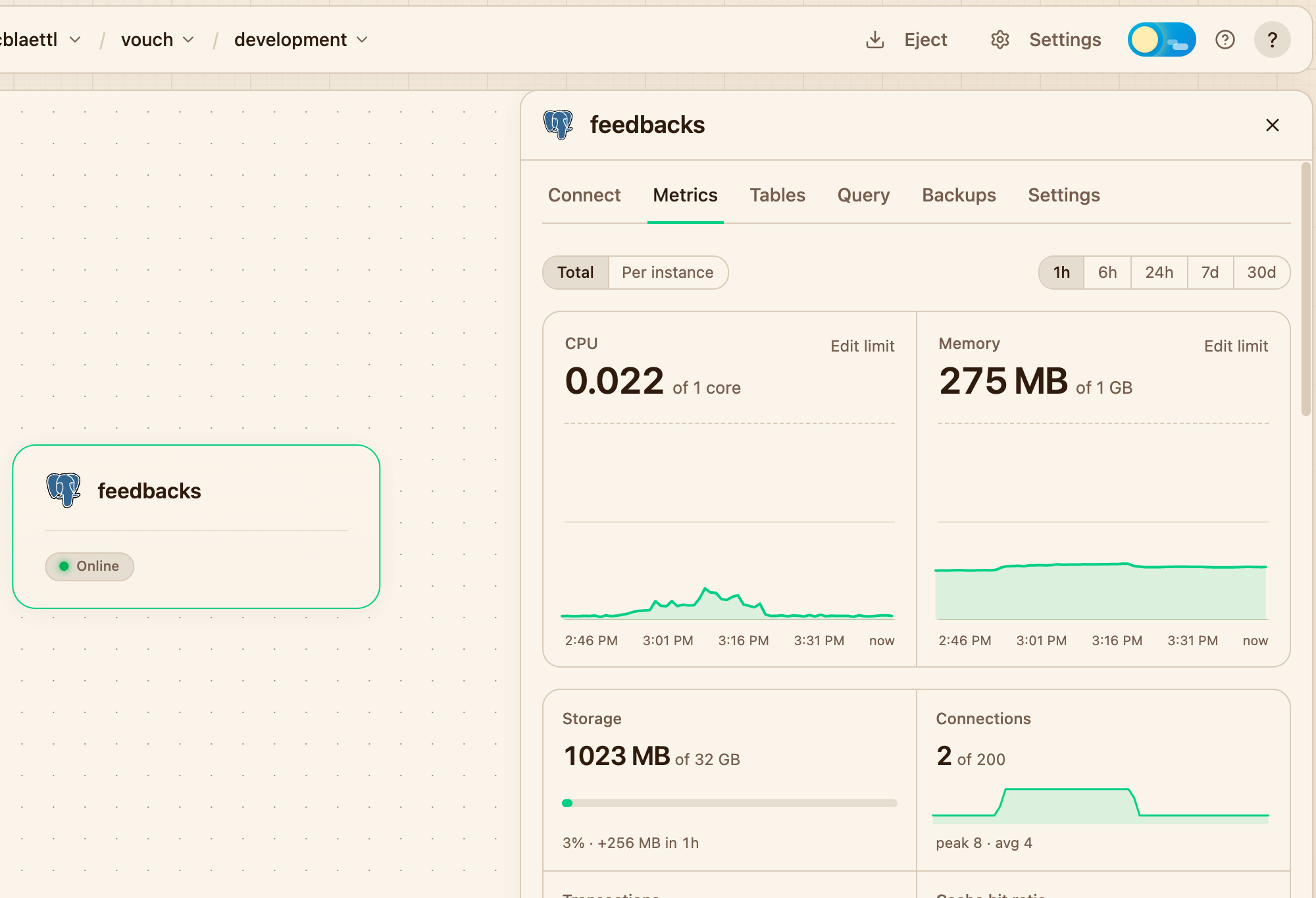Image resolution: width=1316 pixels, height=898 pixels.
Task: Switch to the Query tab
Action: click(863, 196)
